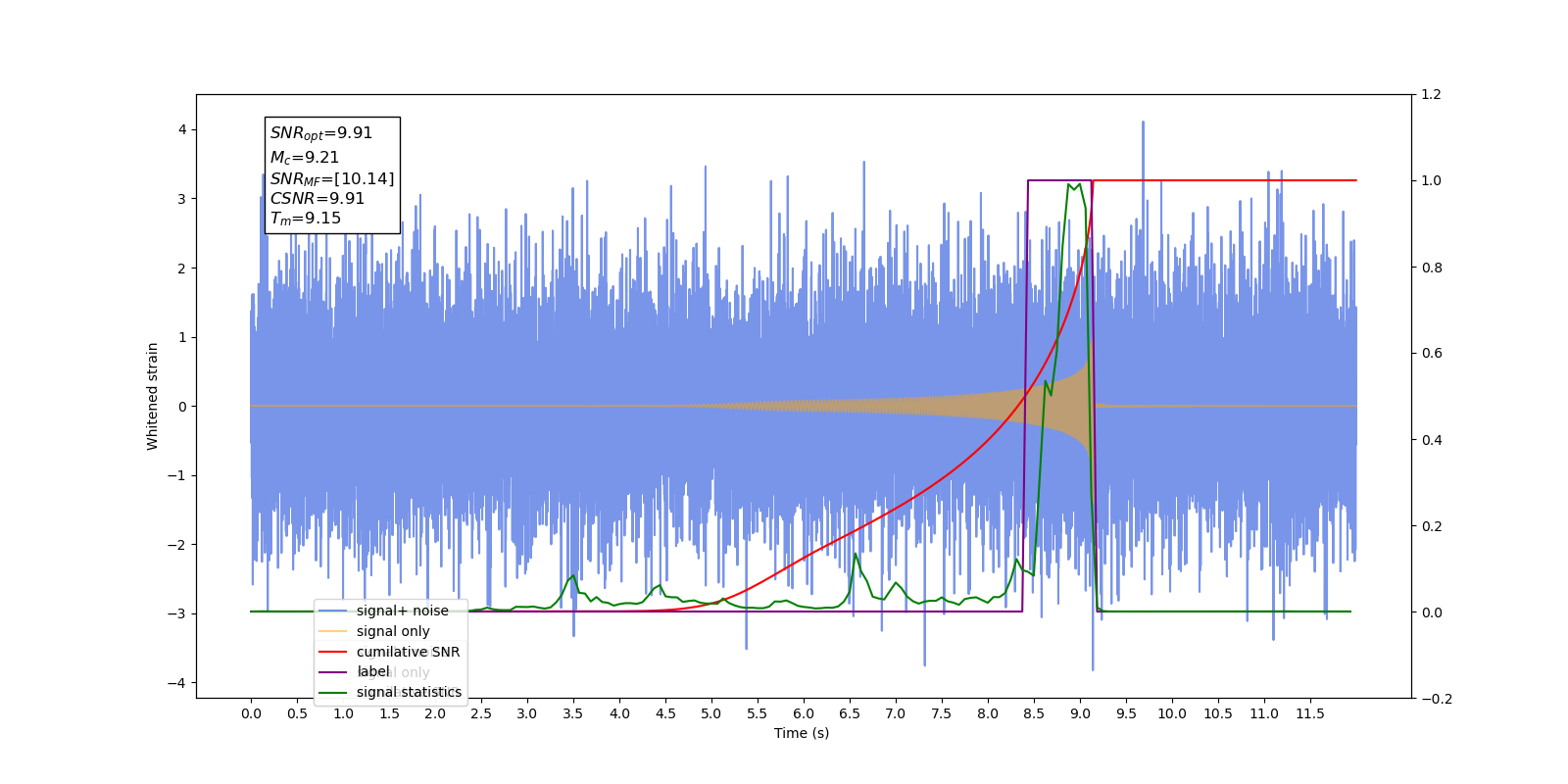Click x-axis tick label 0.0
This screenshot has width=1568, height=784.
pyautogui.click(x=251, y=713)
